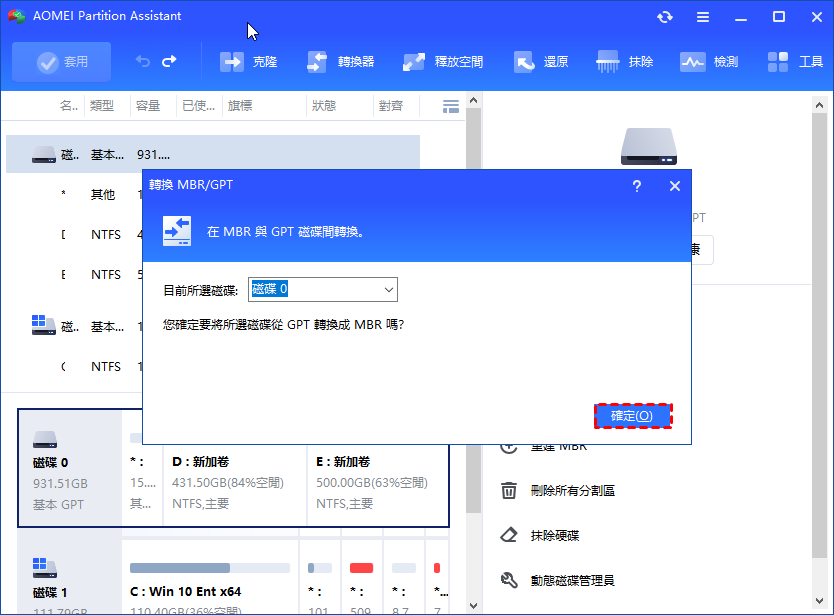
Task: Click the usage bar of partition C:
Action: click(x=210, y=568)
